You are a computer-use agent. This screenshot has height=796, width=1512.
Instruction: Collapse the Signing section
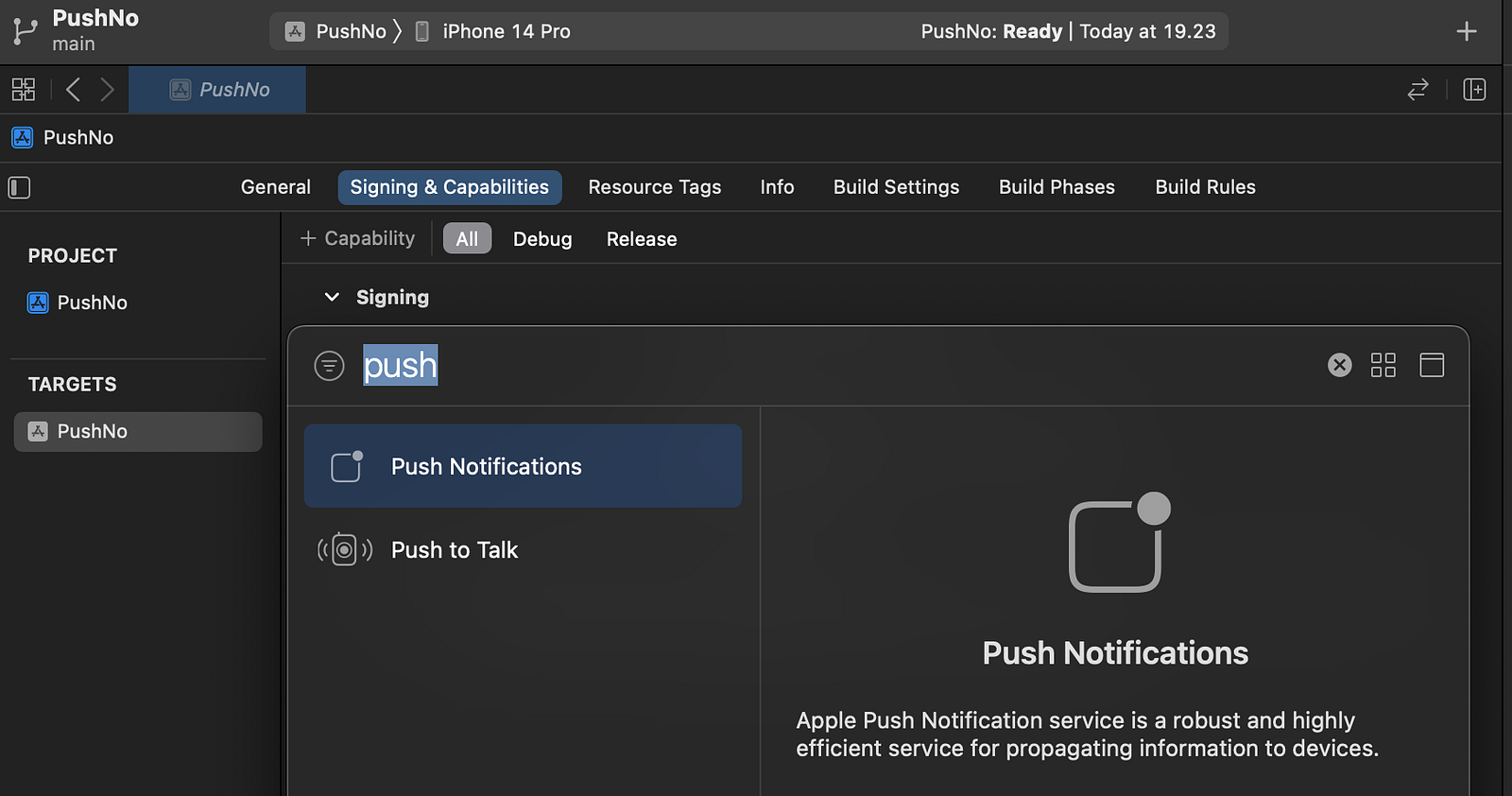tap(332, 297)
